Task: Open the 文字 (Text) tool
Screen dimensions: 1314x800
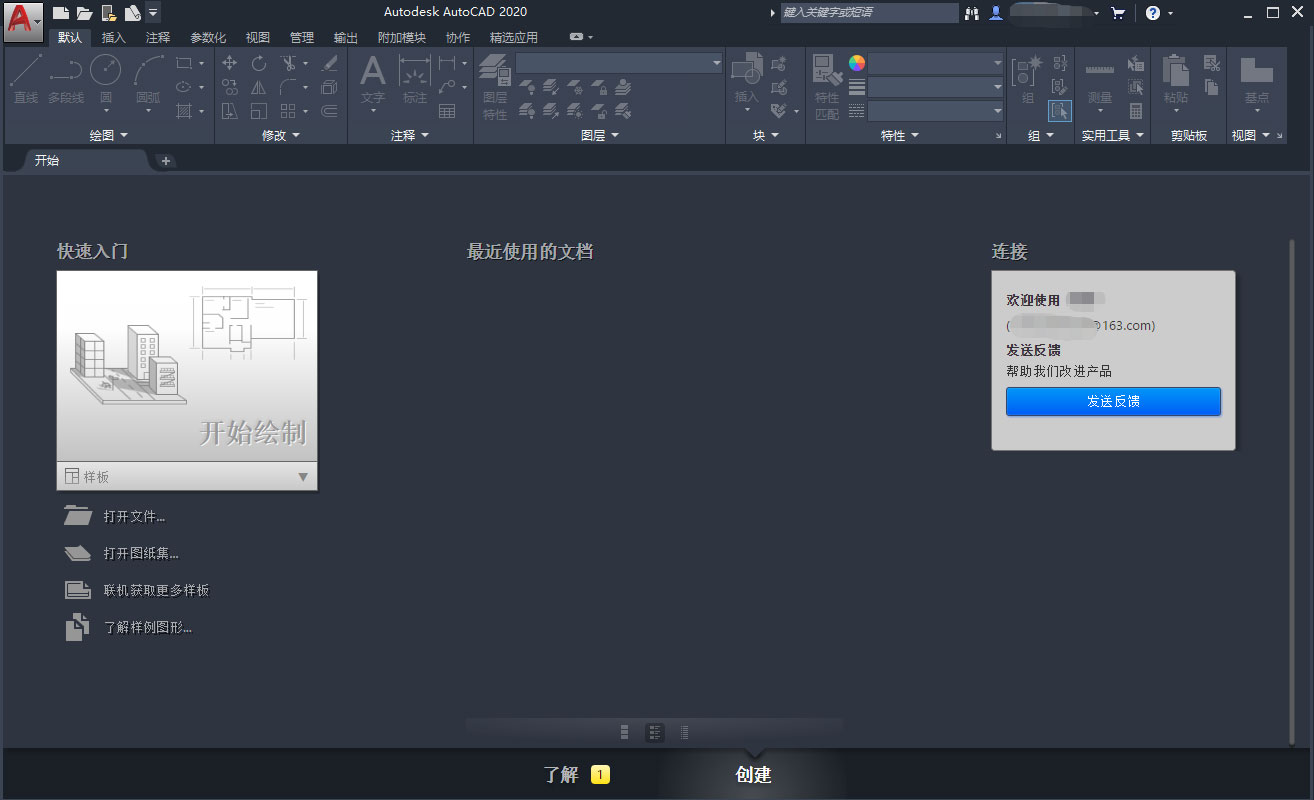Action: click(x=372, y=70)
